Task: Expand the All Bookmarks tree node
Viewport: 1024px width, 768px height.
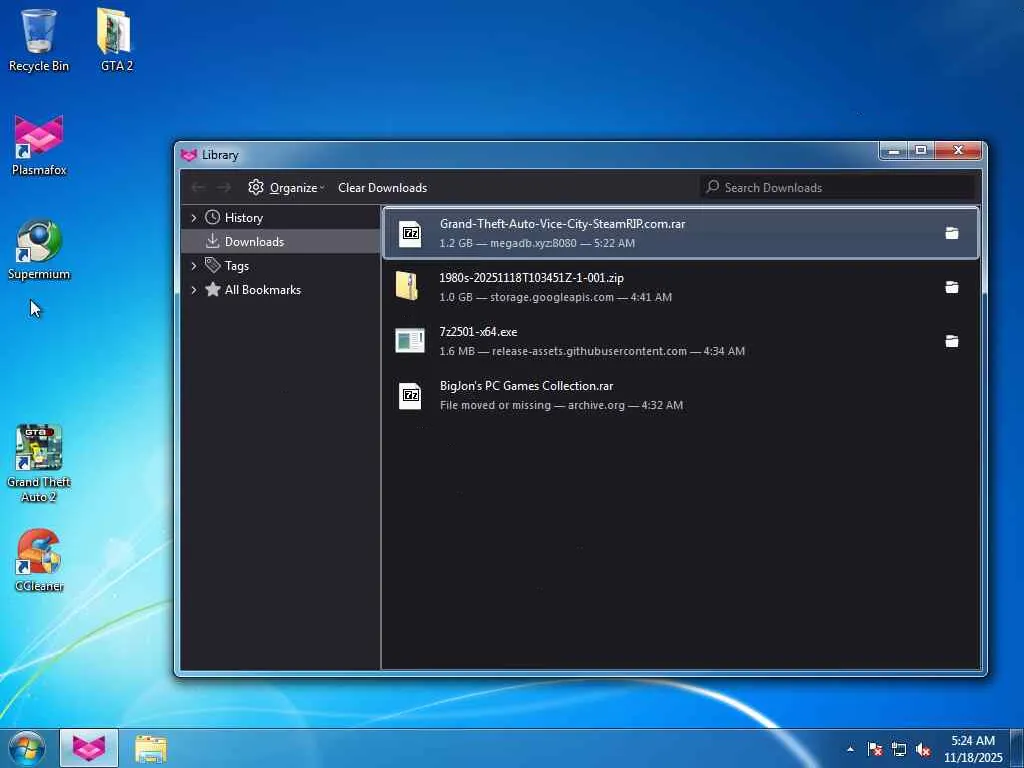Action: click(x=193, y=290)
